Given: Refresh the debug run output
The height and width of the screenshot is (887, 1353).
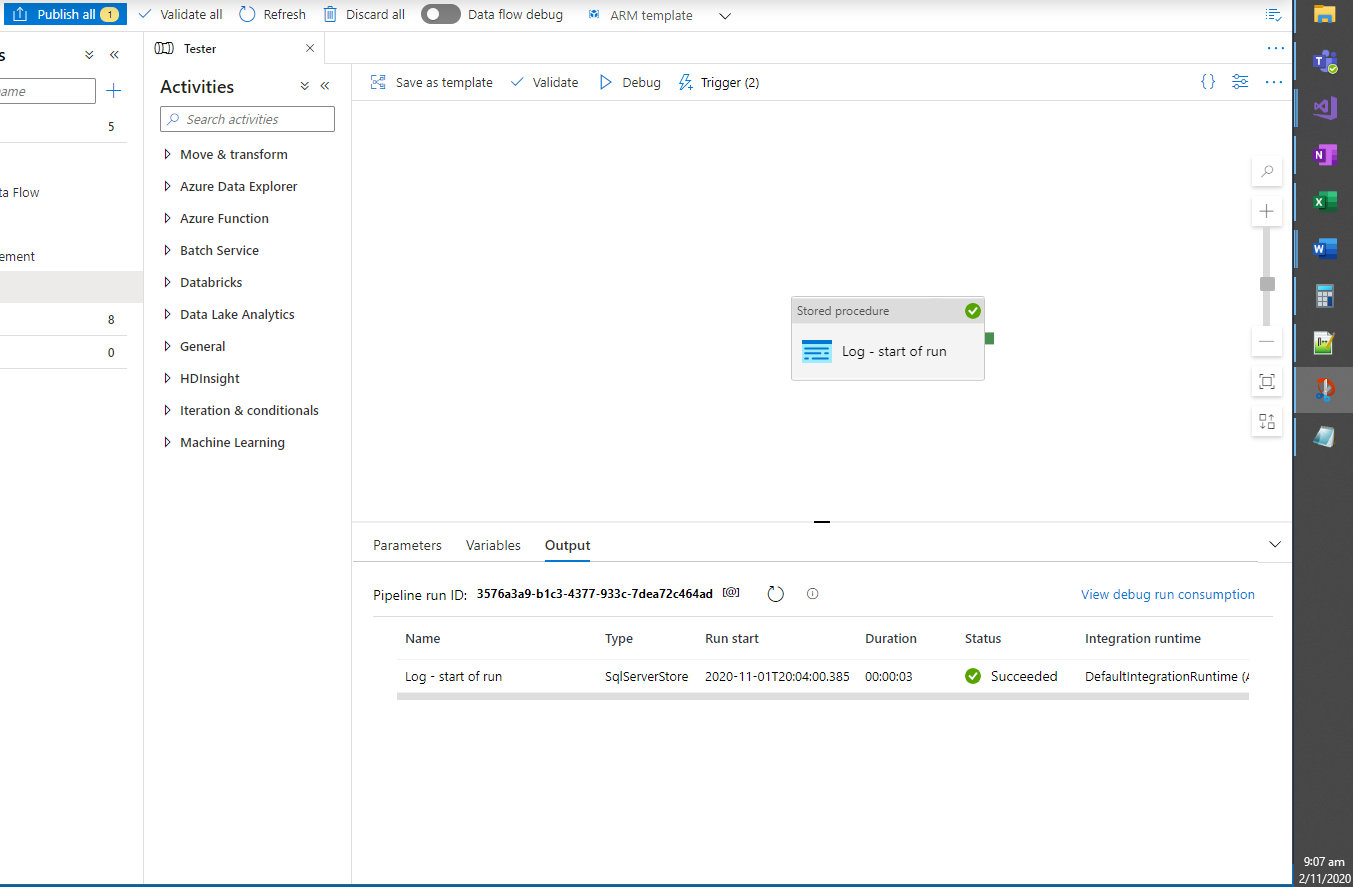Looking at the screenshot, I should coord(775,594).
